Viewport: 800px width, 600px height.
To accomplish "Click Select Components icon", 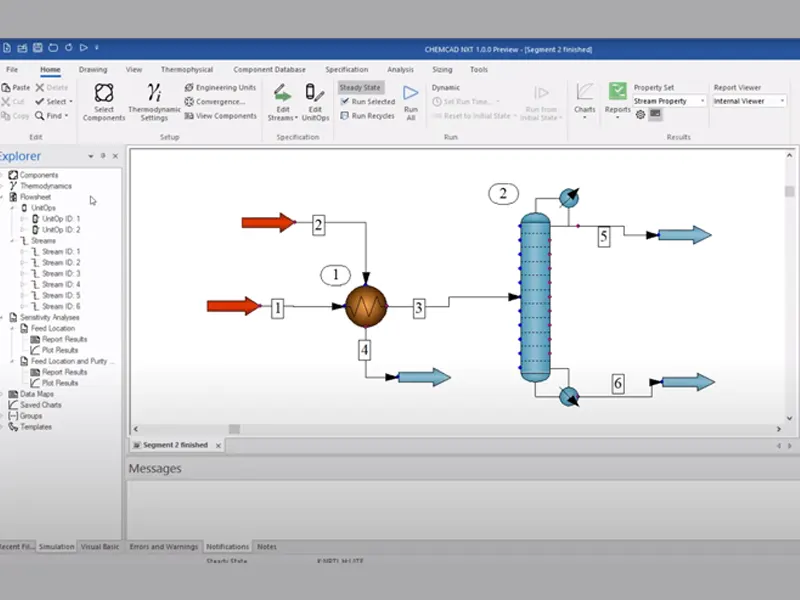I will [x=104, y=93].
